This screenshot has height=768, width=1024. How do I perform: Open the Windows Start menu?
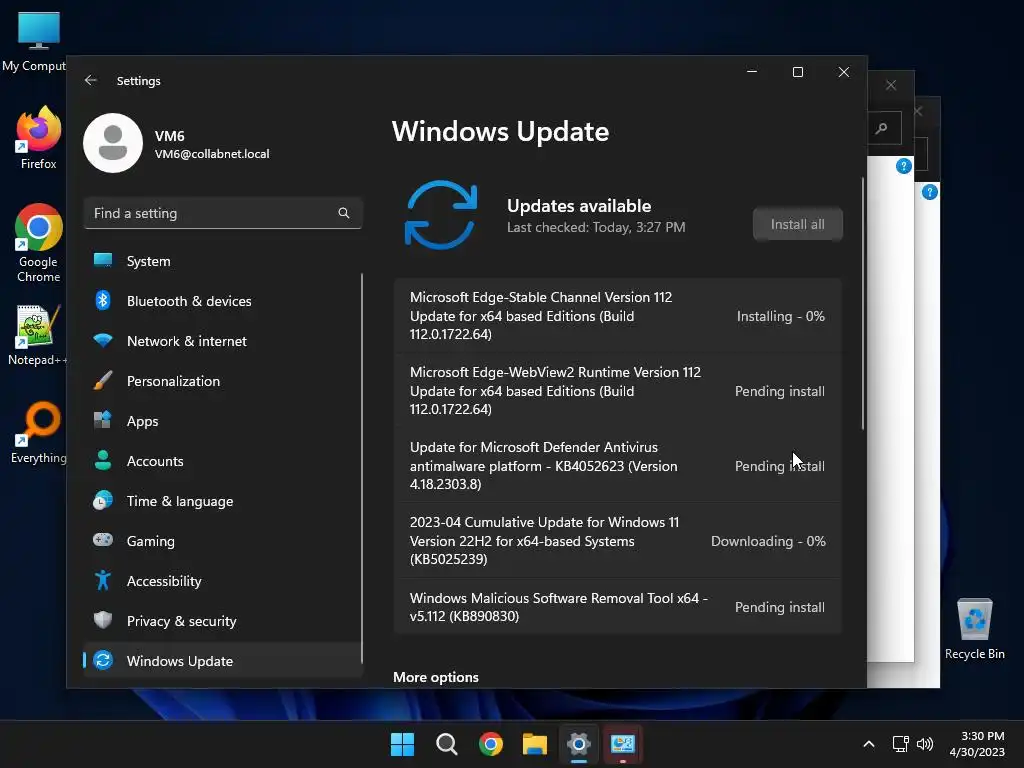(x=402, y=744)
